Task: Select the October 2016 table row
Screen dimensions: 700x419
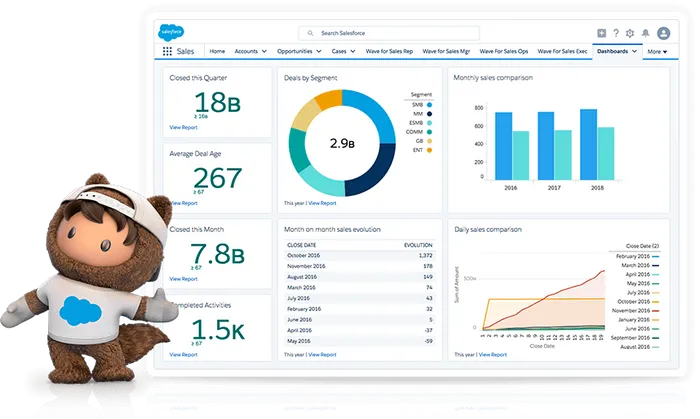Action: 360,256
